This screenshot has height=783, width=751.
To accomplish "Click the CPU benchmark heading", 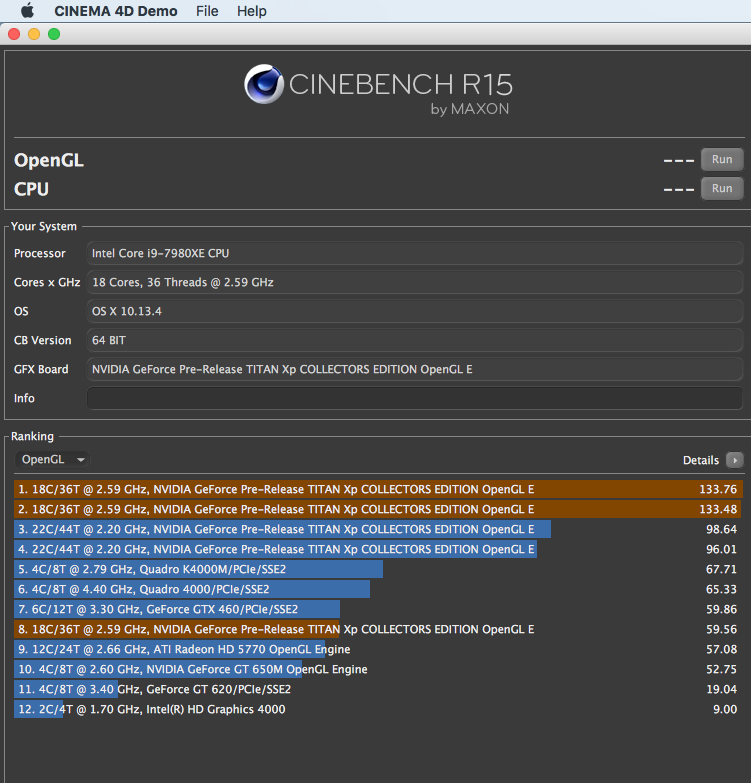I will pos(31,189).
